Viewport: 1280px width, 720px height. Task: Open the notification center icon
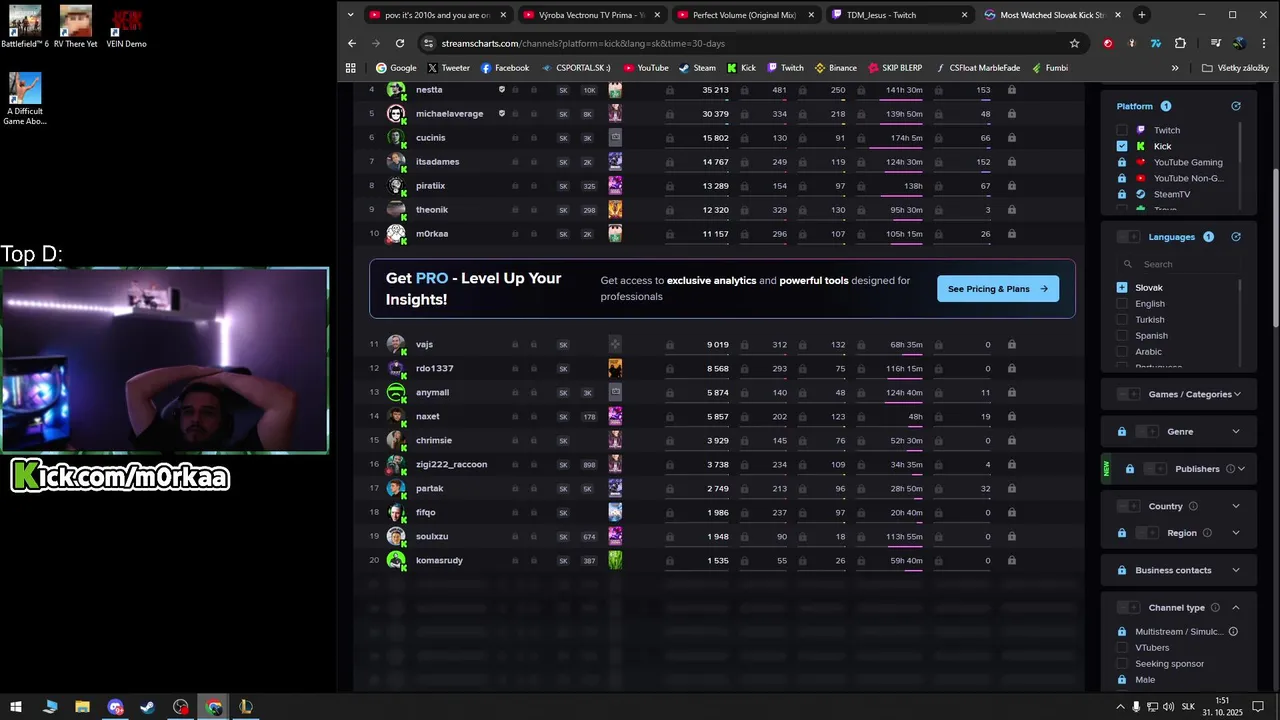point(1257,707)
